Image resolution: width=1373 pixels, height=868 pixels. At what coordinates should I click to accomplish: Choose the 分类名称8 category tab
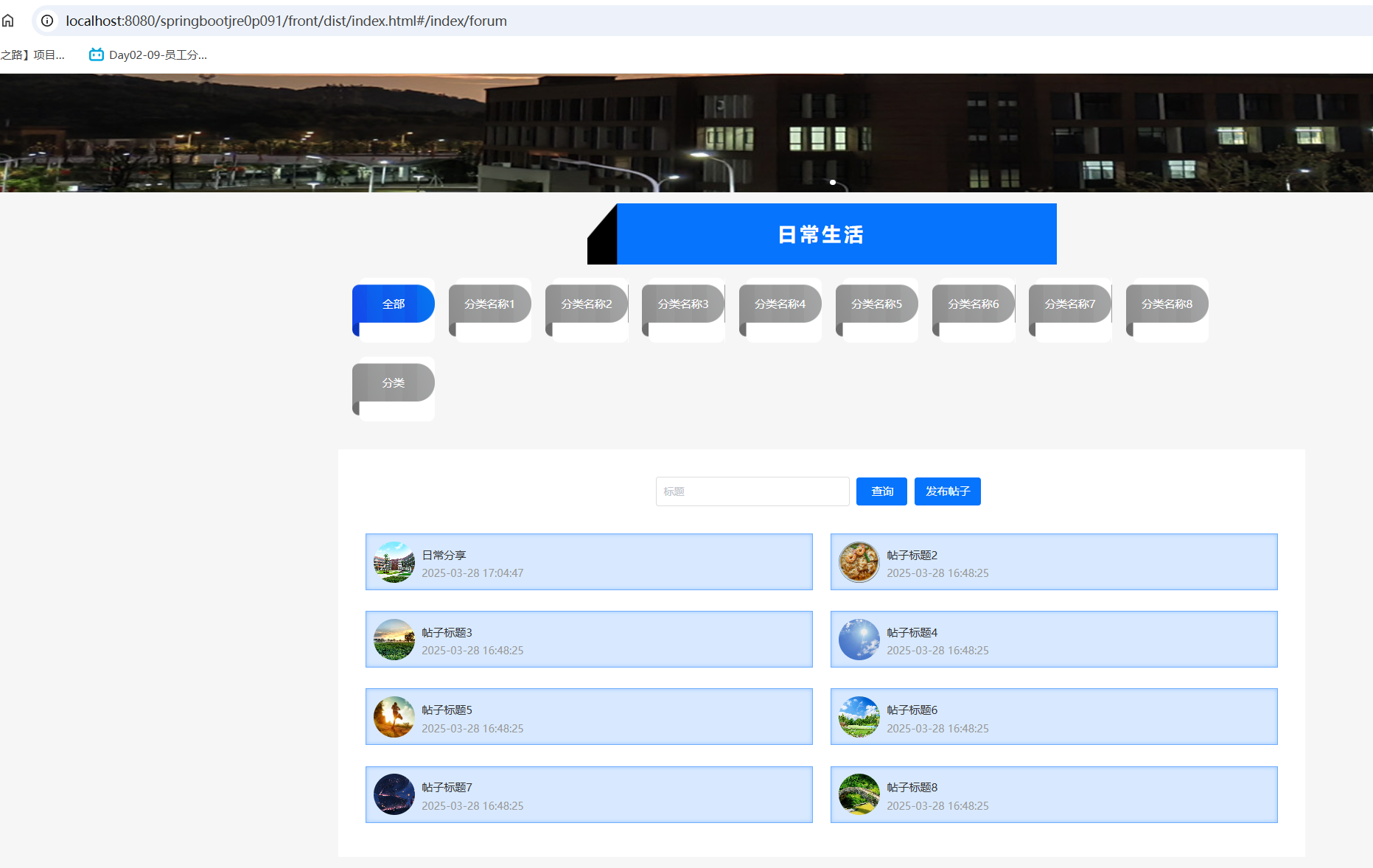(x=1167, y=304)
